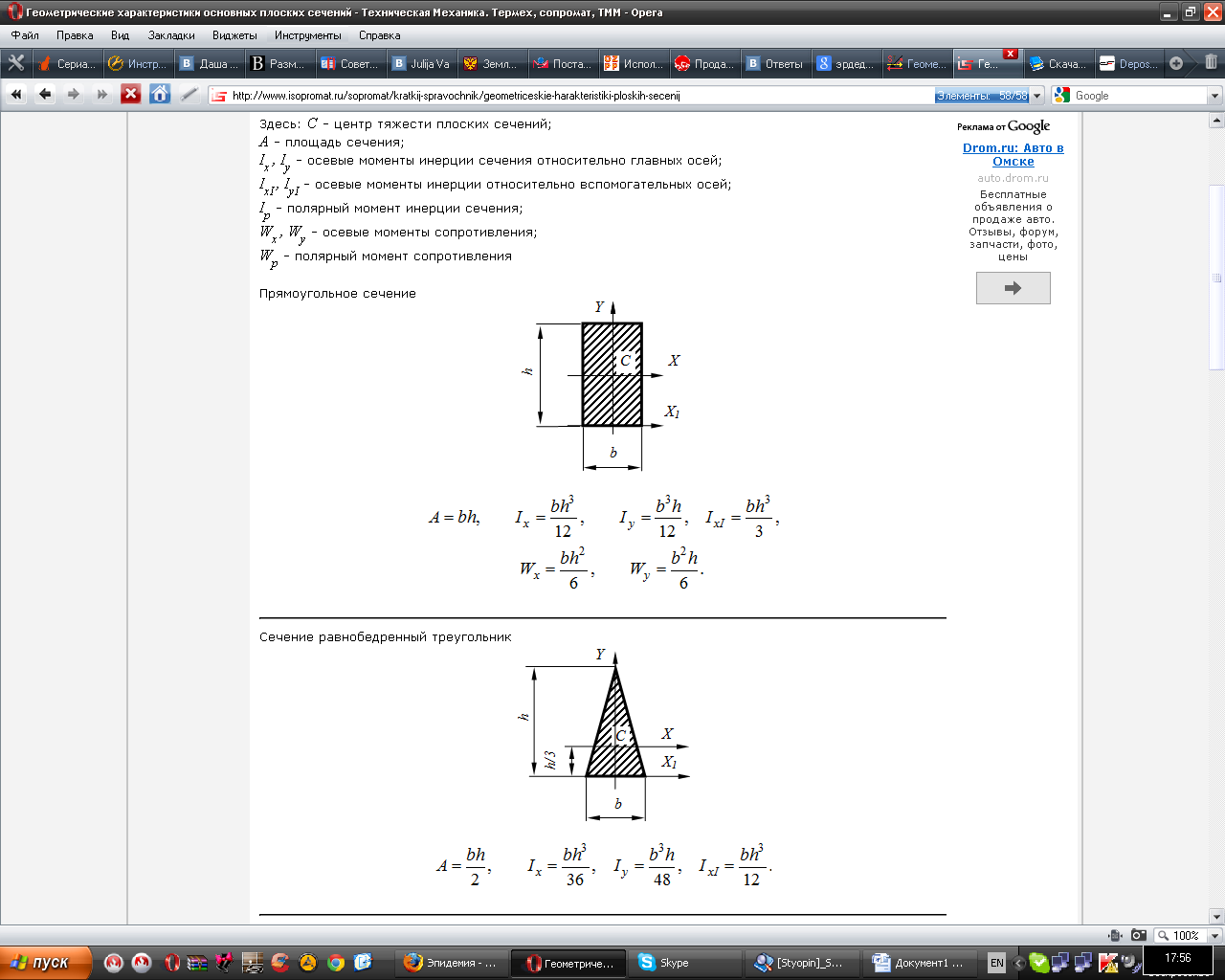Screen dimensions: 1225x980
Task: Open the Справка menu
Action: (379, 35)
